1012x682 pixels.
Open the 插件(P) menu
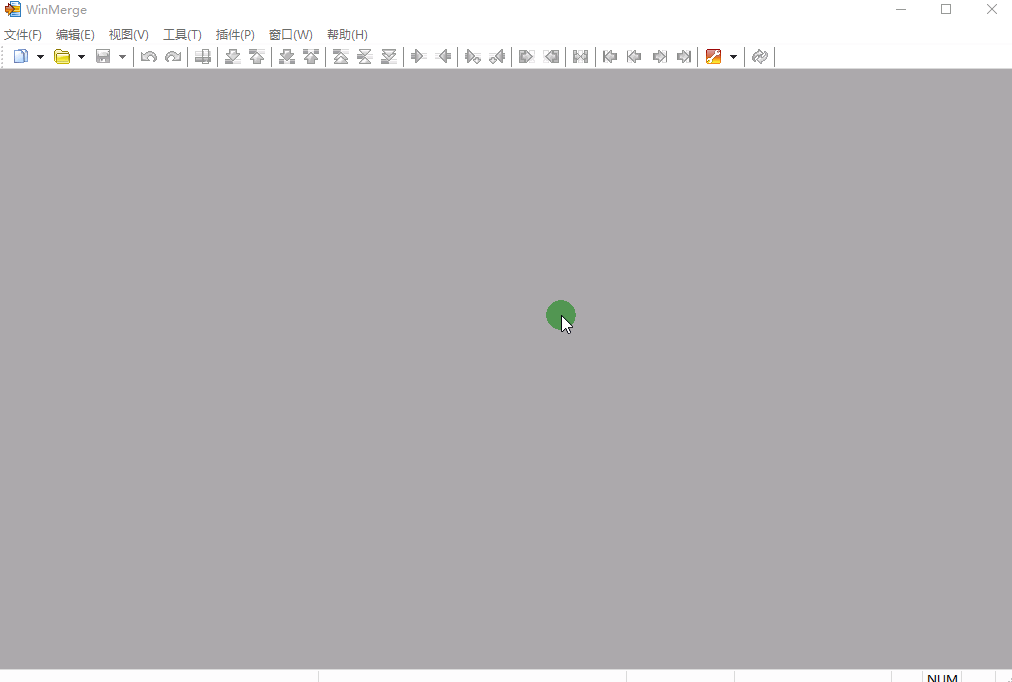tap(235, 35)
